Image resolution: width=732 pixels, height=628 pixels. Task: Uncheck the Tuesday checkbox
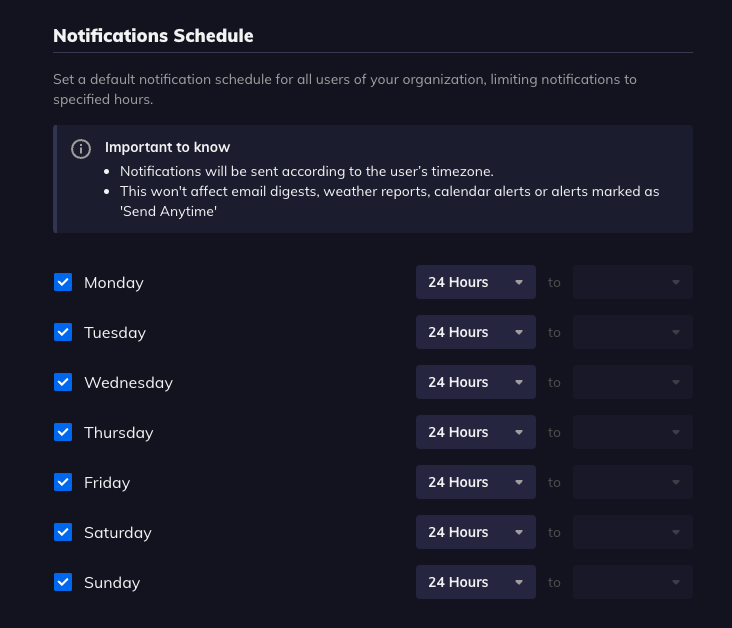pyautogui.click(x=63, y=332)
